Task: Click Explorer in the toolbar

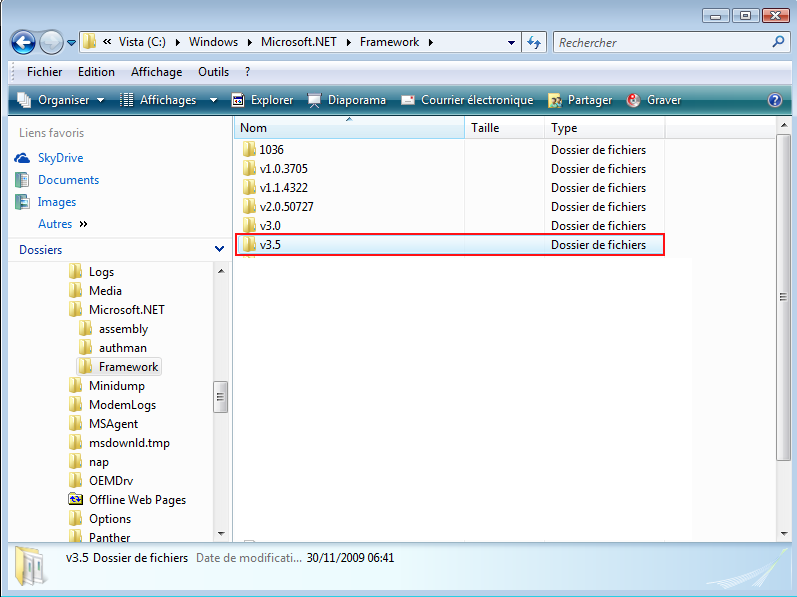Action: pyautogui.click(x=262, y=100)
